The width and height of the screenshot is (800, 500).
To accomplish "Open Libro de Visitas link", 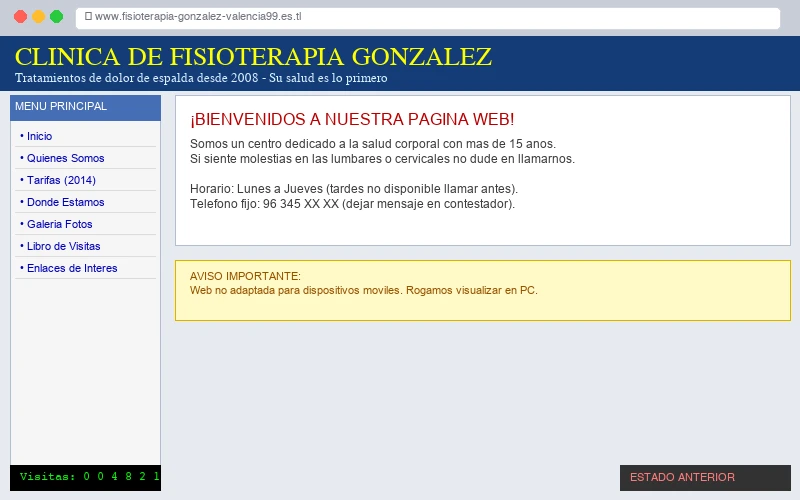I will pyautogui.click(x=63, y=246).
